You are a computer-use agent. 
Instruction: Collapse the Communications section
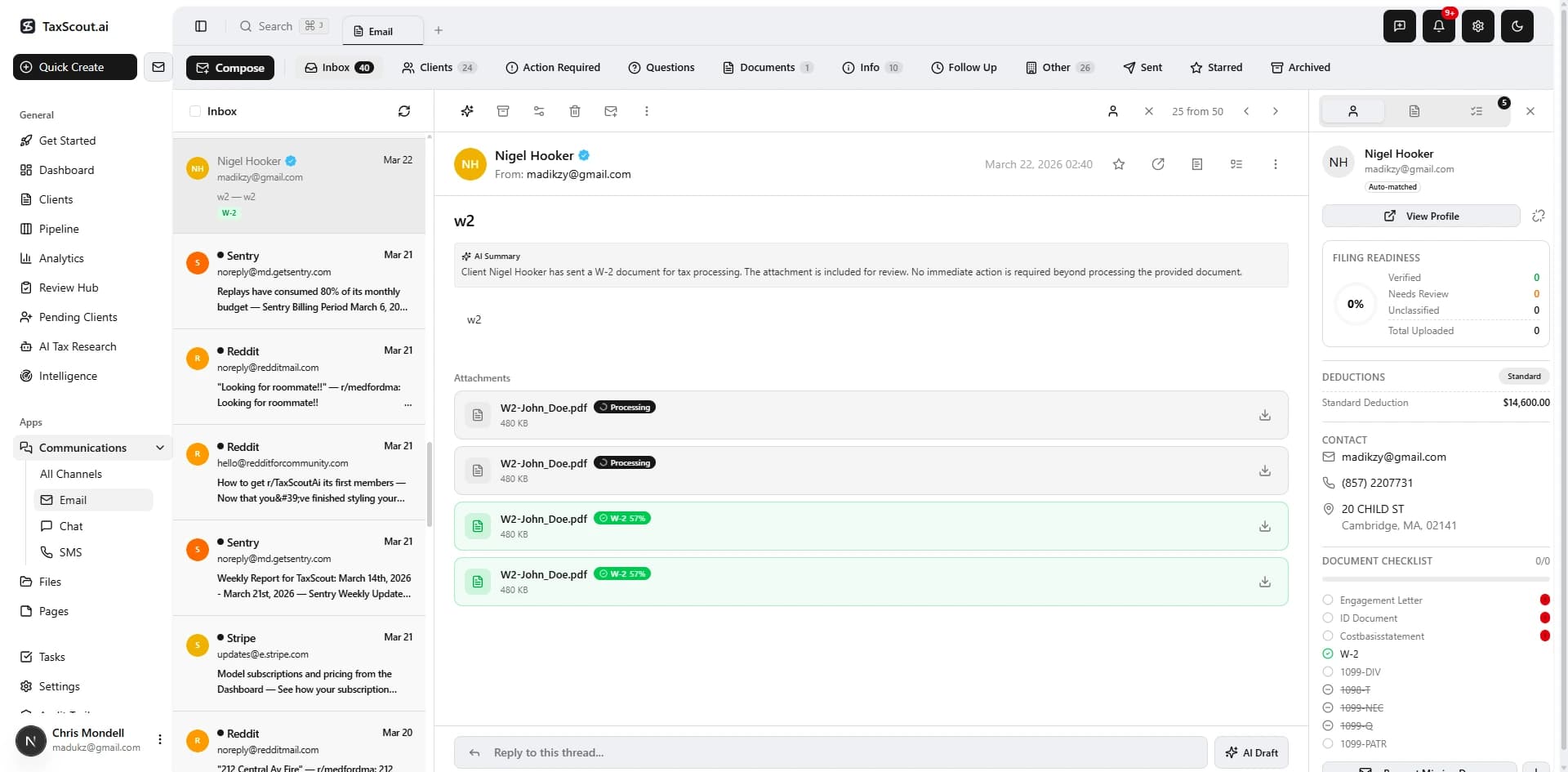160,448
